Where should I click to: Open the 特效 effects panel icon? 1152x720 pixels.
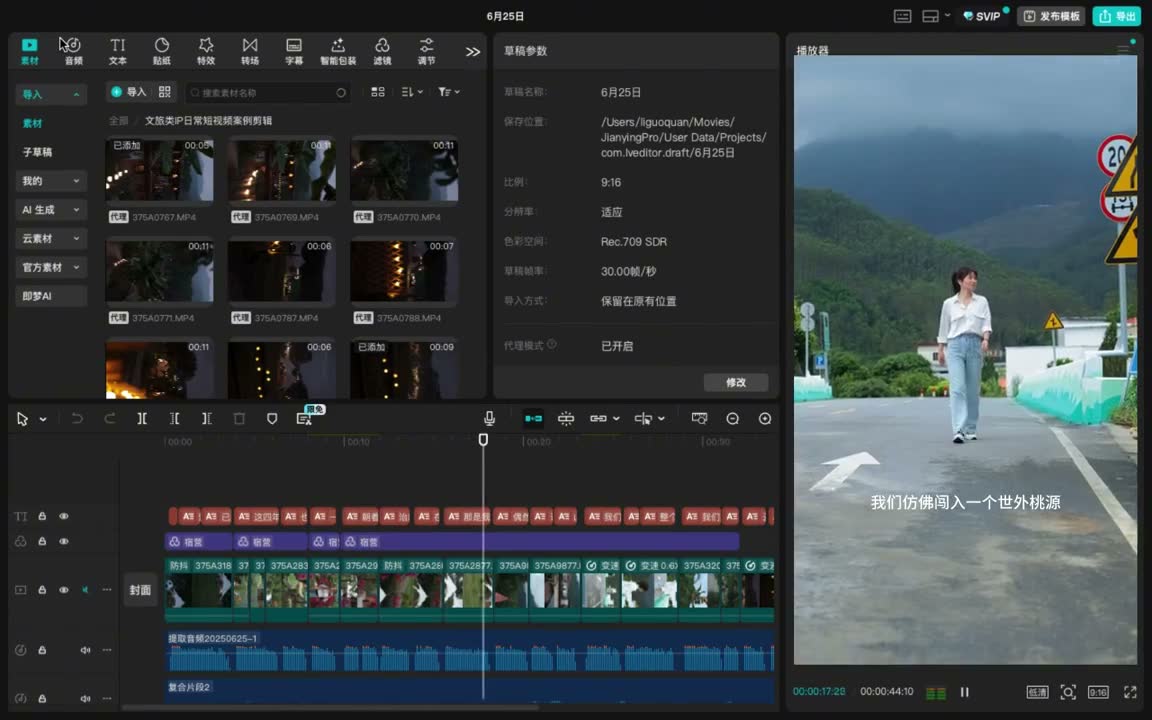[x=206, y=51]
